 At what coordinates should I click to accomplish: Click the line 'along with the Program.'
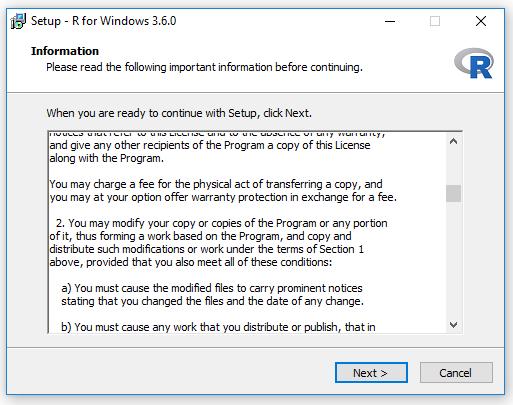click(107, 158)
